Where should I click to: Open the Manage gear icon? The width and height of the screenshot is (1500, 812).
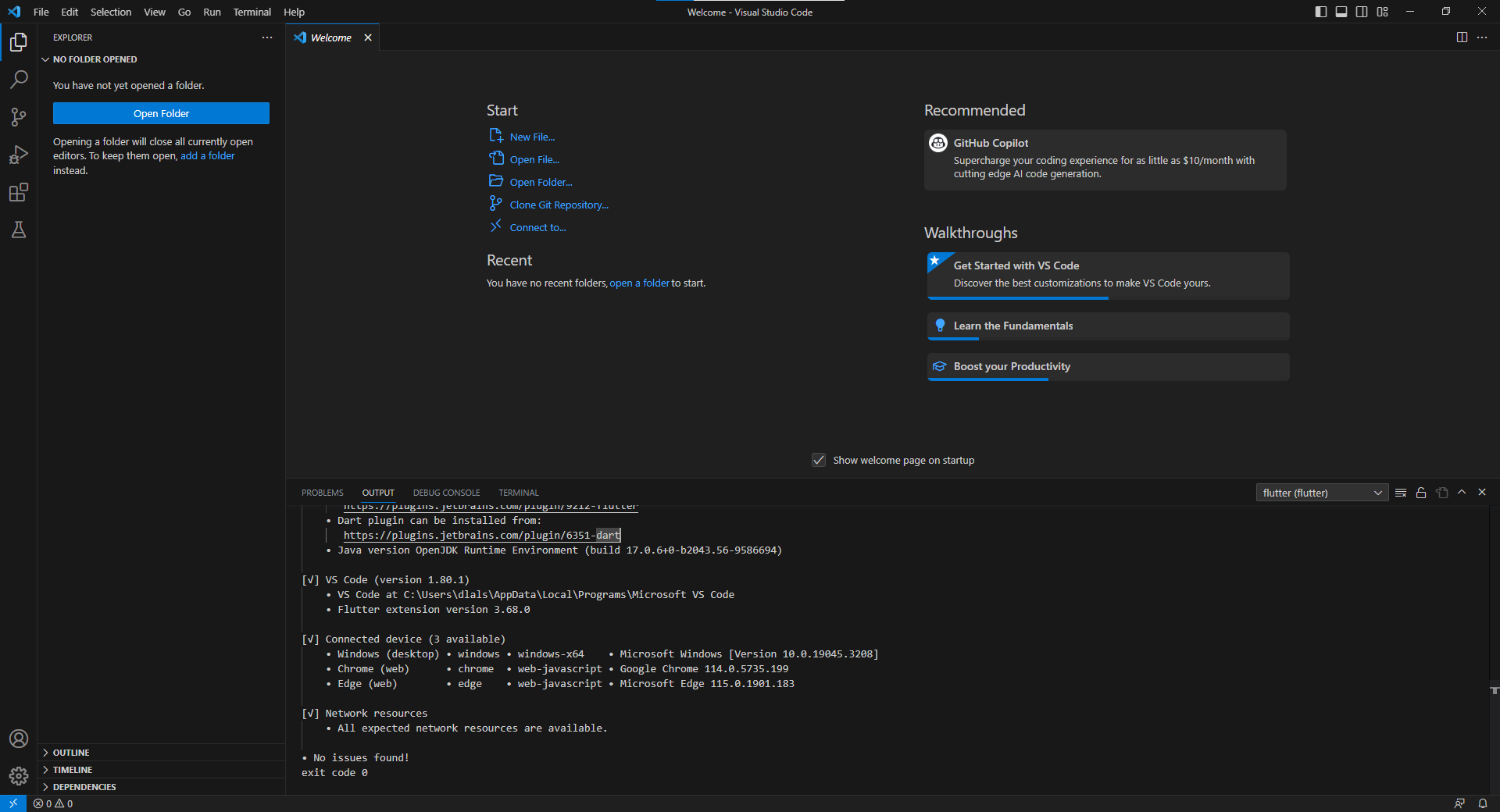click(x=19, y=775)
